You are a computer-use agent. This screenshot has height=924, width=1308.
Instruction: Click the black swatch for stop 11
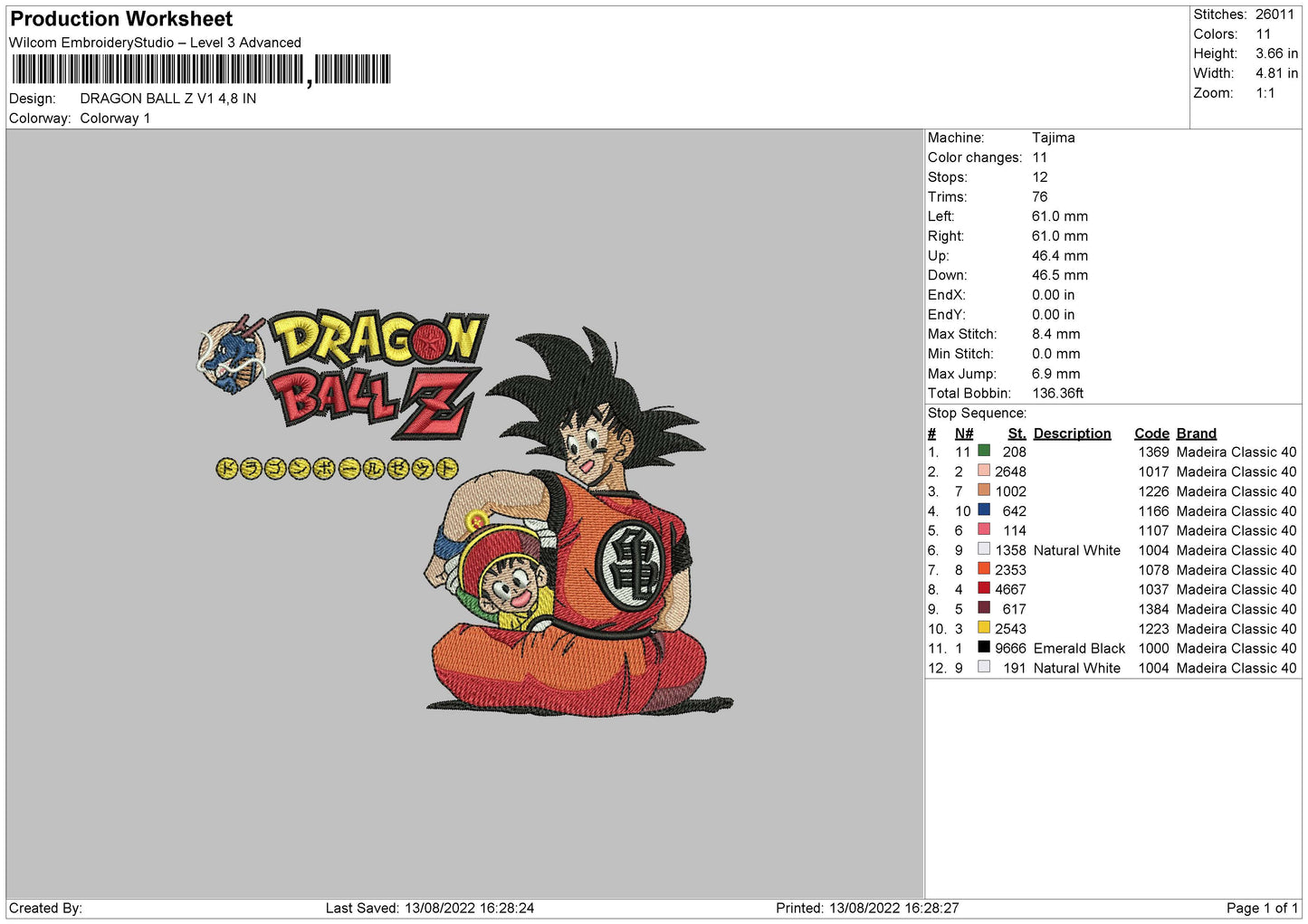pyautogui.click(x=984, y=647)
